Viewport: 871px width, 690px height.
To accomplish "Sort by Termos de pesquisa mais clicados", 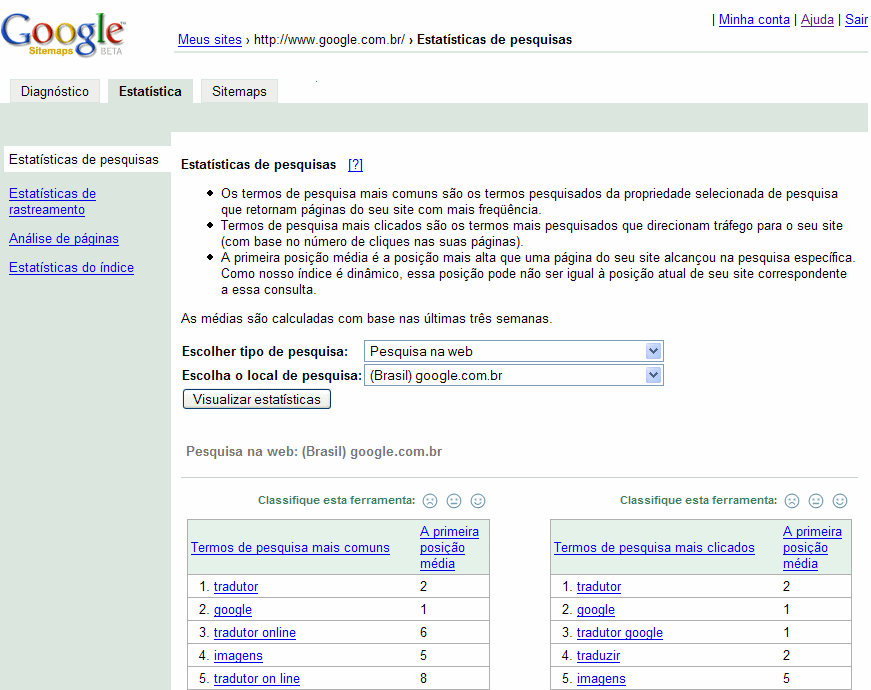I will (x=654, y=547).
